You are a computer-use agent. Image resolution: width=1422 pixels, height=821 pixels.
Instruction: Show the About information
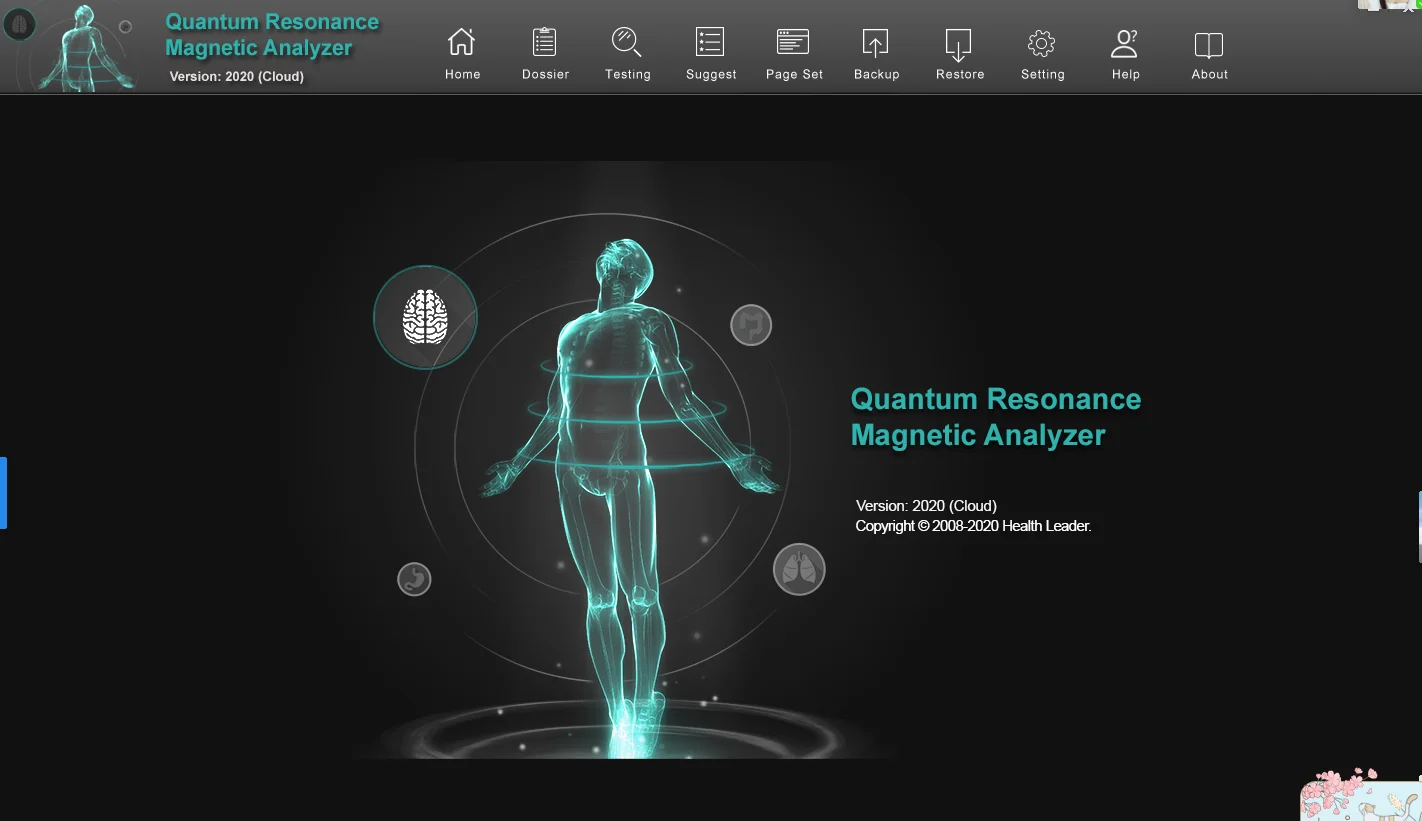(1209, 54)
